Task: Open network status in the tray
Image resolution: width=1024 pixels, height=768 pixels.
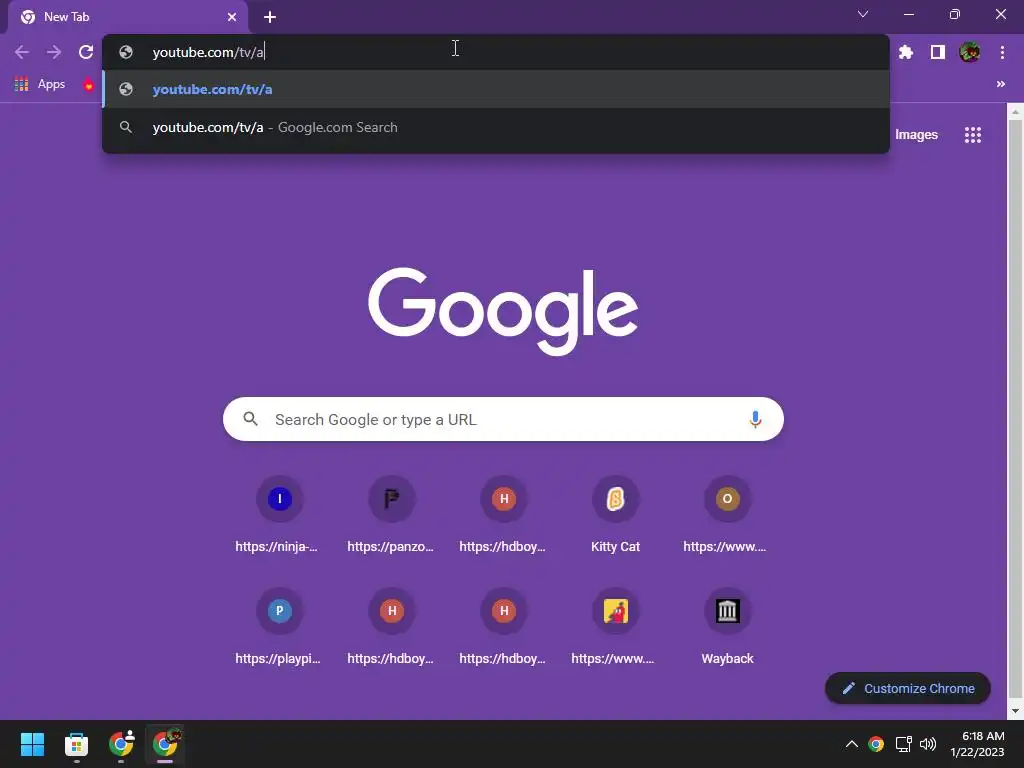Action: point(903,744)
